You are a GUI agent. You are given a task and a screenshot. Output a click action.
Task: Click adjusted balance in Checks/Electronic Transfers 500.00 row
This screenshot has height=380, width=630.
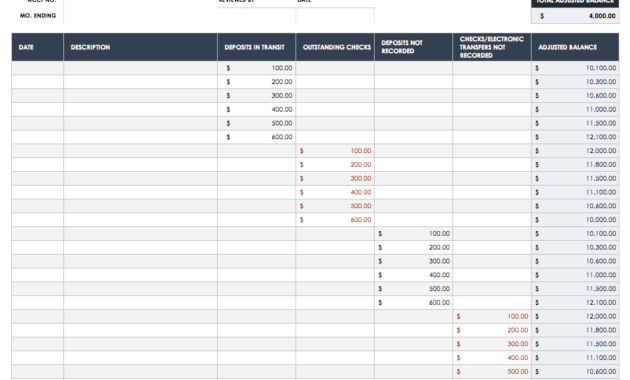point(575,371)
